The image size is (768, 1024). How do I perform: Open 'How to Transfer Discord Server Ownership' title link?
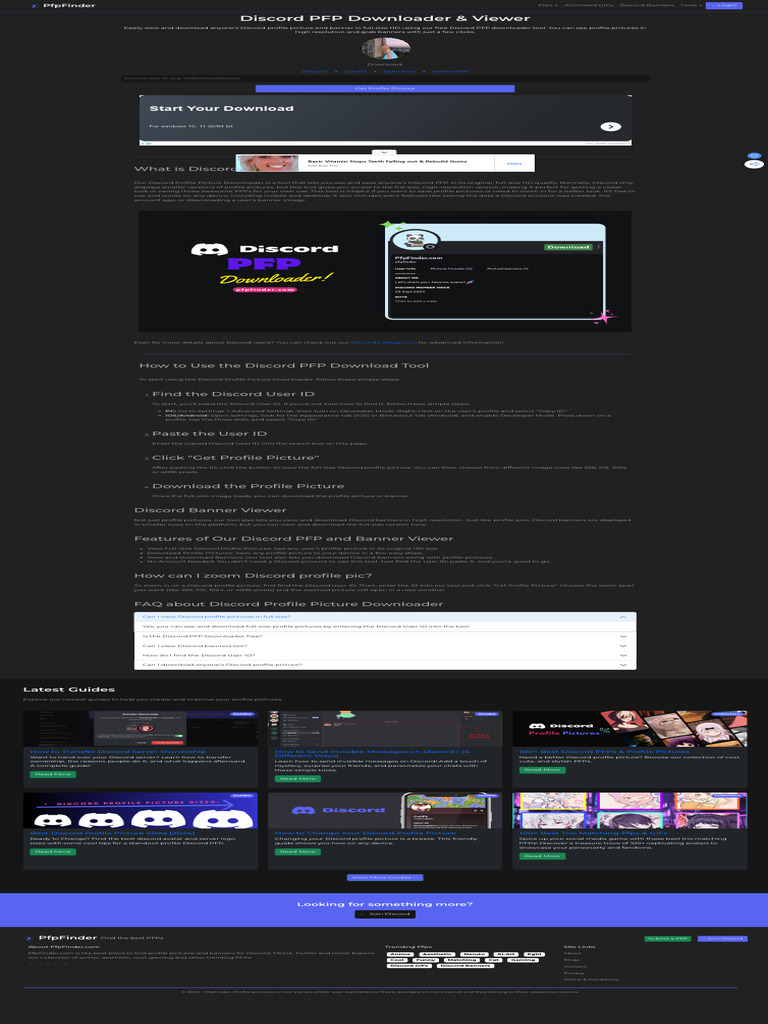pyautogui.click(x=118, y=752)
